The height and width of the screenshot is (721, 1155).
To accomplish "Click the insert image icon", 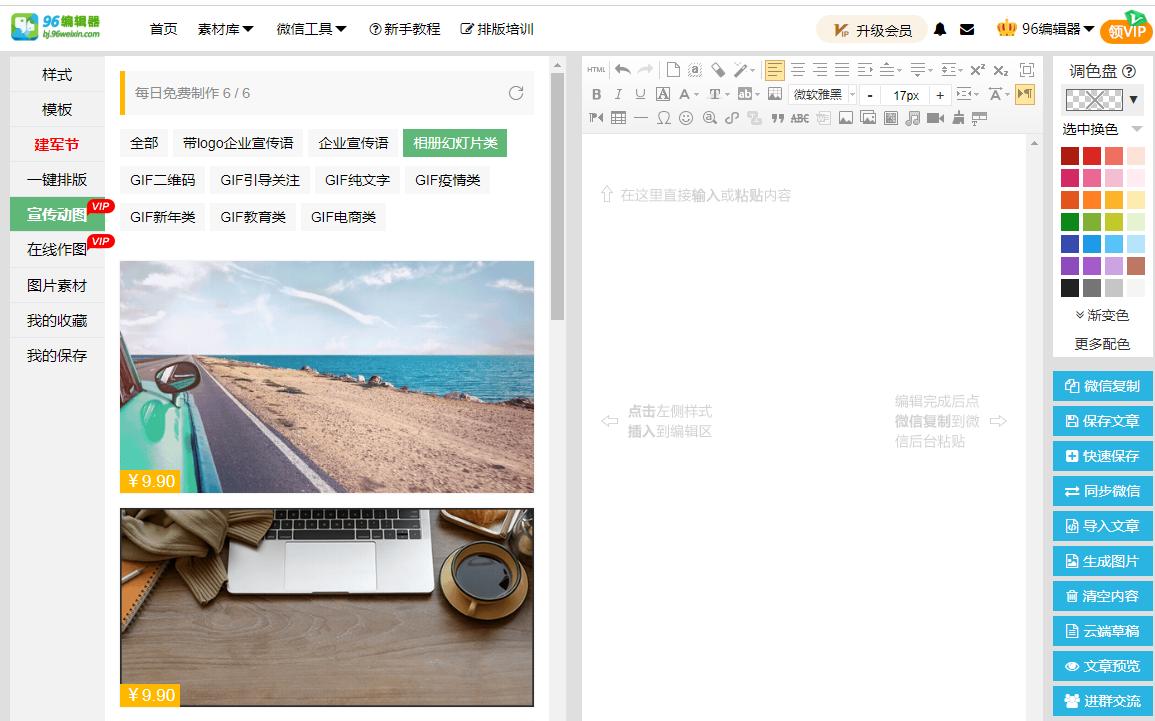I will [x=844, y=117].
